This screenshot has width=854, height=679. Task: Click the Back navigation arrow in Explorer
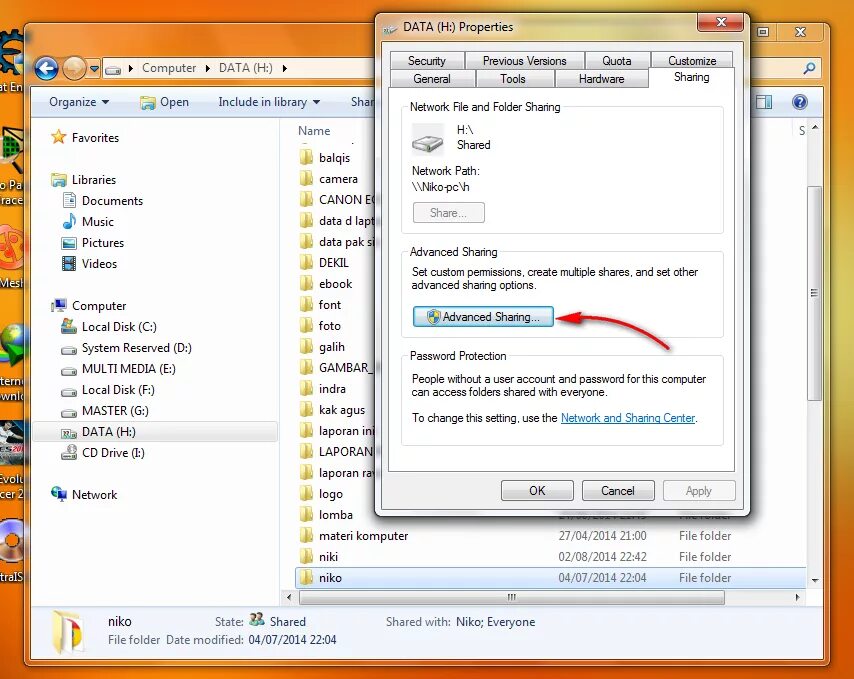pos(46,69)
